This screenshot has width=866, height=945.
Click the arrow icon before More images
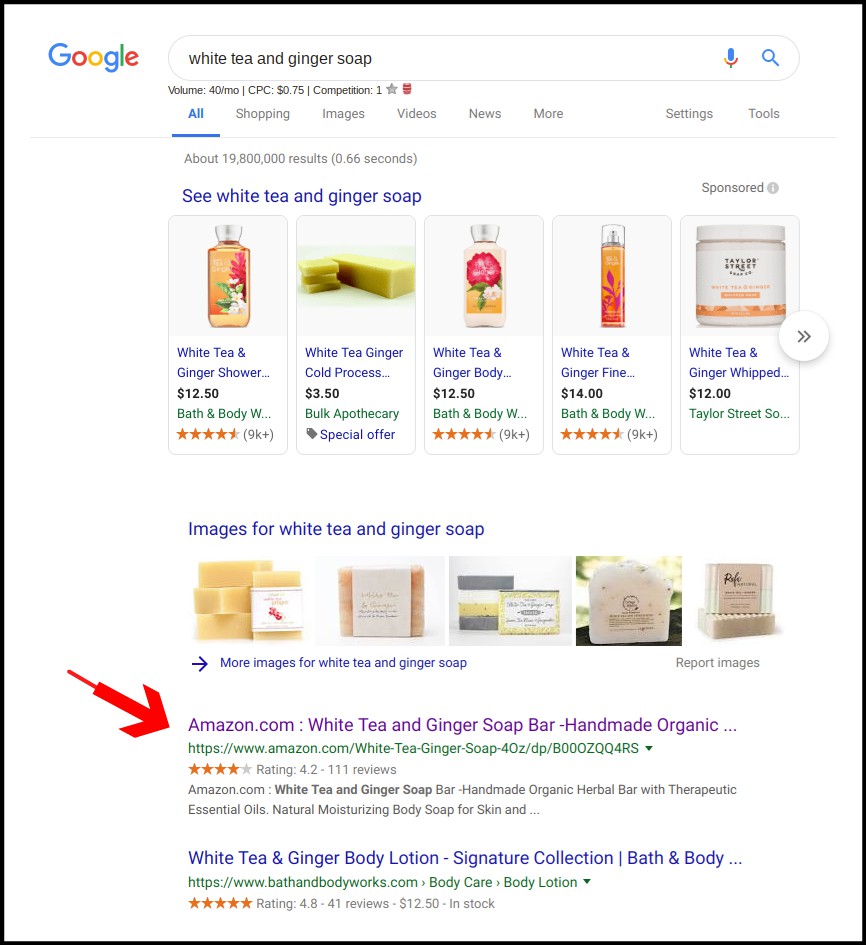pyautogui.click(x=199, y=664)
